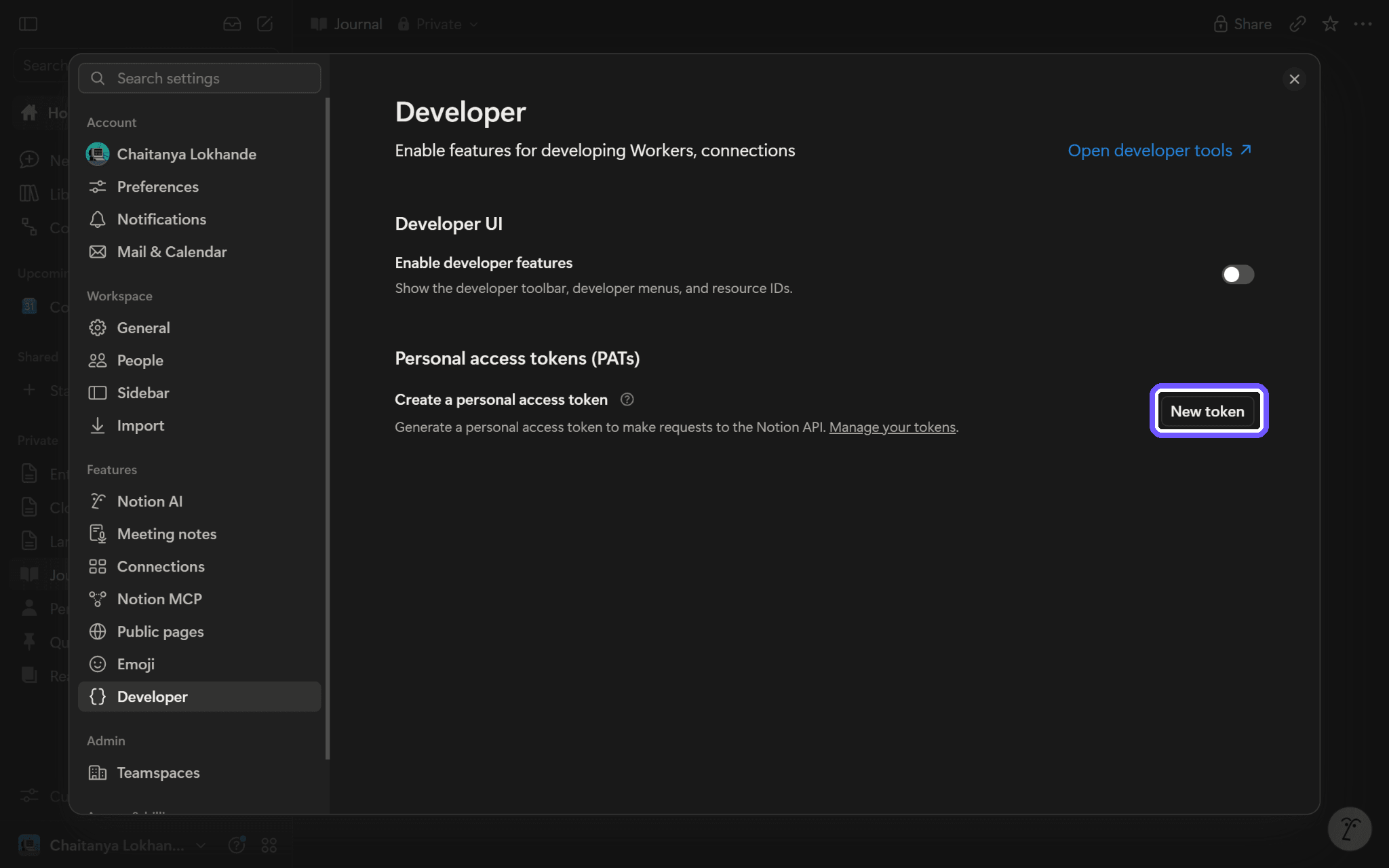Click the Share button in top bar
The height and width of the screenshot is (868, 1389).
coord(1243,24)
